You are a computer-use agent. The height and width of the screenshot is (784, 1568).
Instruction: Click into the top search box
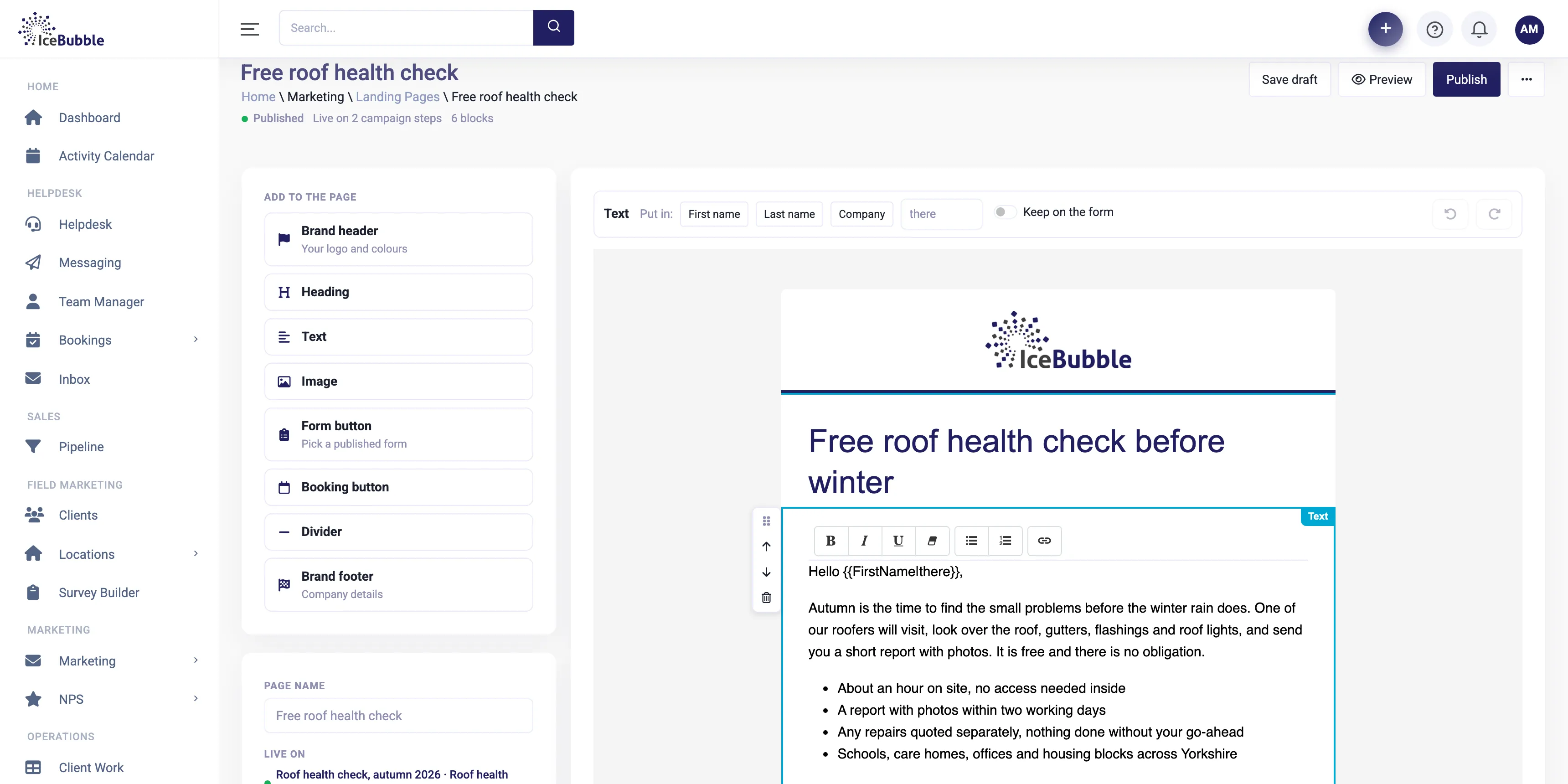coord(406,27)
